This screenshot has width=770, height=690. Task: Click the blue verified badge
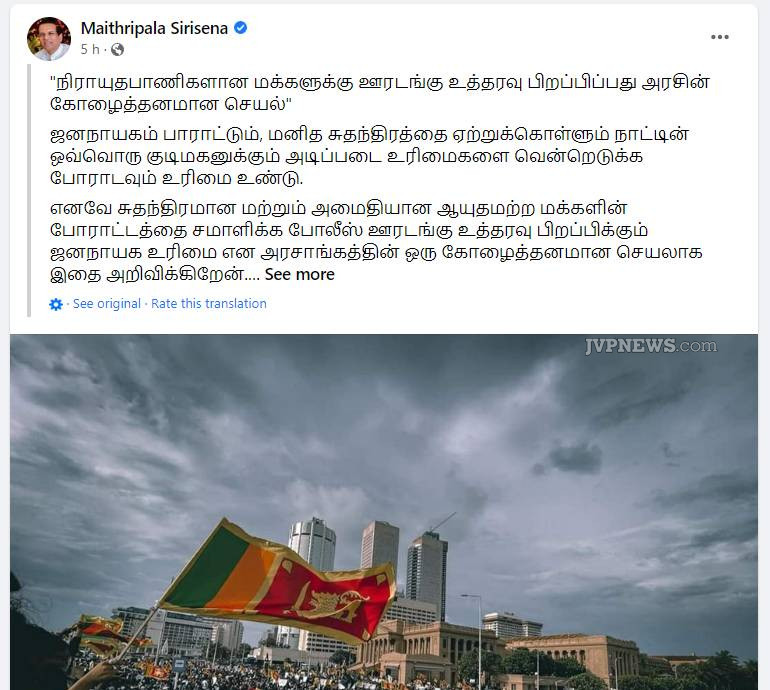click(x=240, y=28)
